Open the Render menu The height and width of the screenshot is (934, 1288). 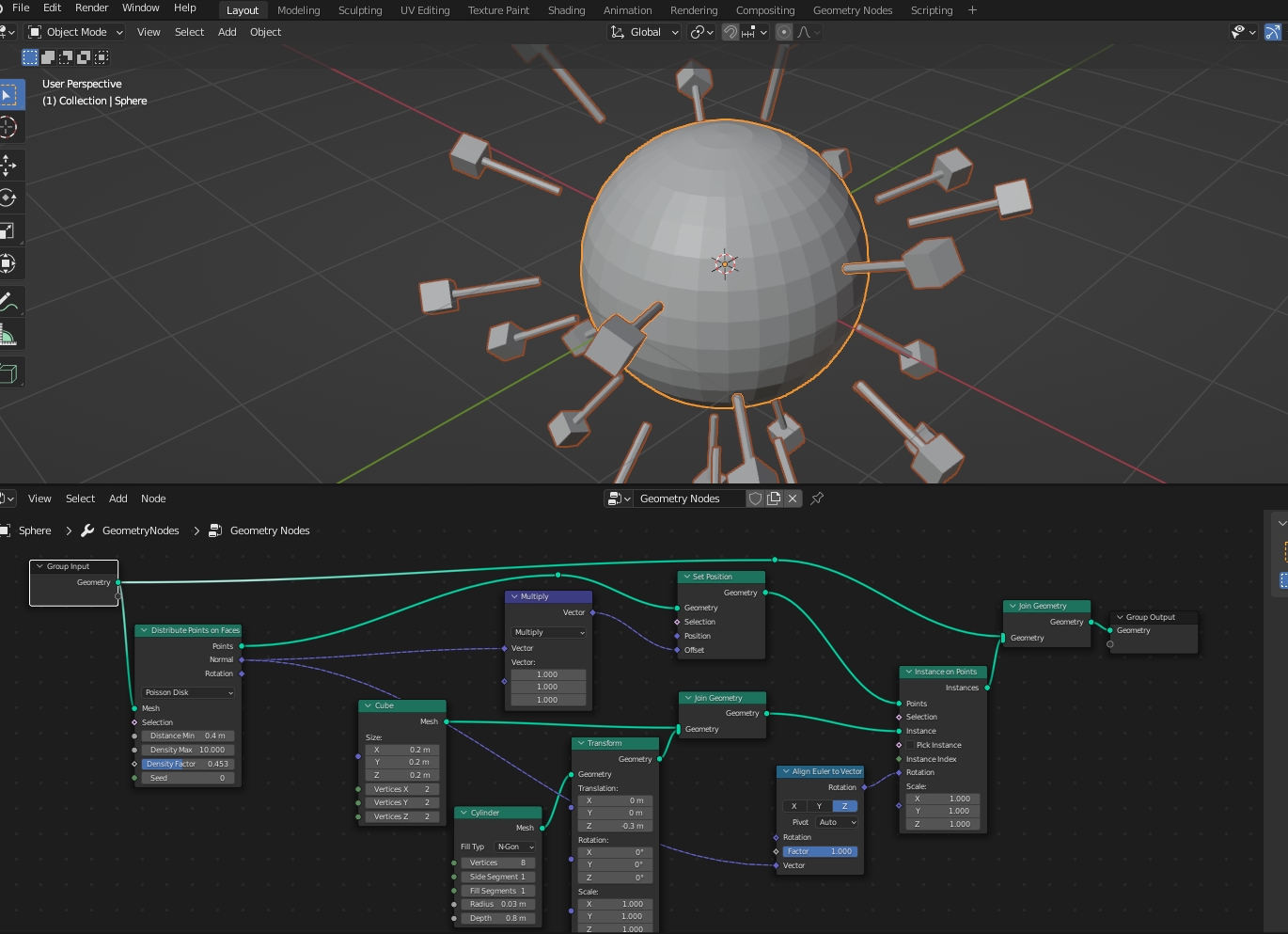pos(91,8)
